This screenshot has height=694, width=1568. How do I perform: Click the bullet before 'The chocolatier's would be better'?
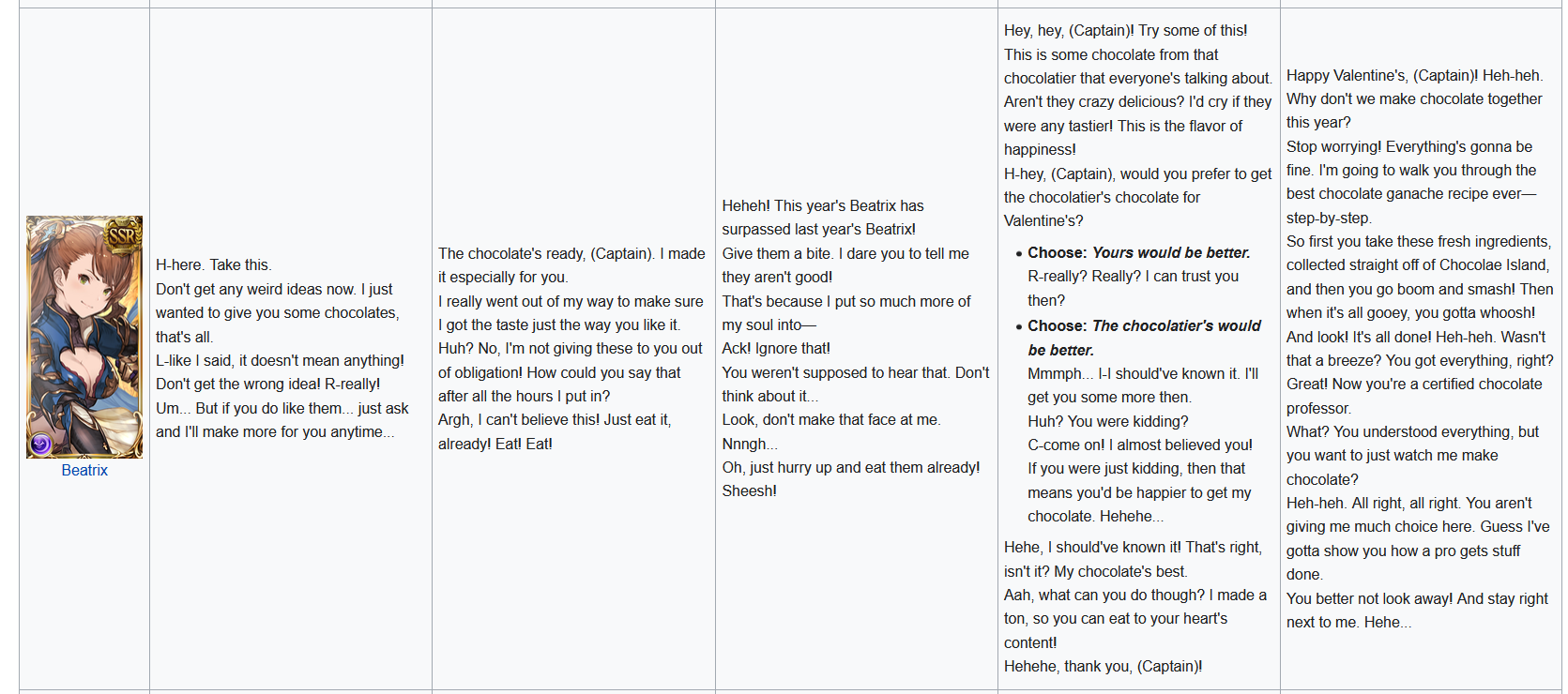[x=1018, y=327]
